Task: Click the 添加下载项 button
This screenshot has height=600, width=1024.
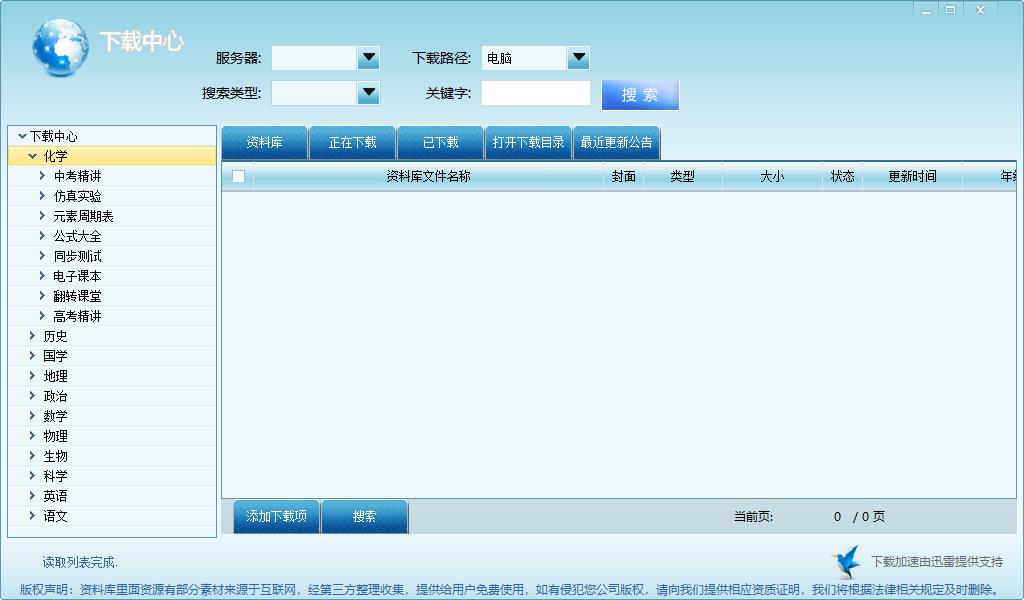Action: [276, 516]
